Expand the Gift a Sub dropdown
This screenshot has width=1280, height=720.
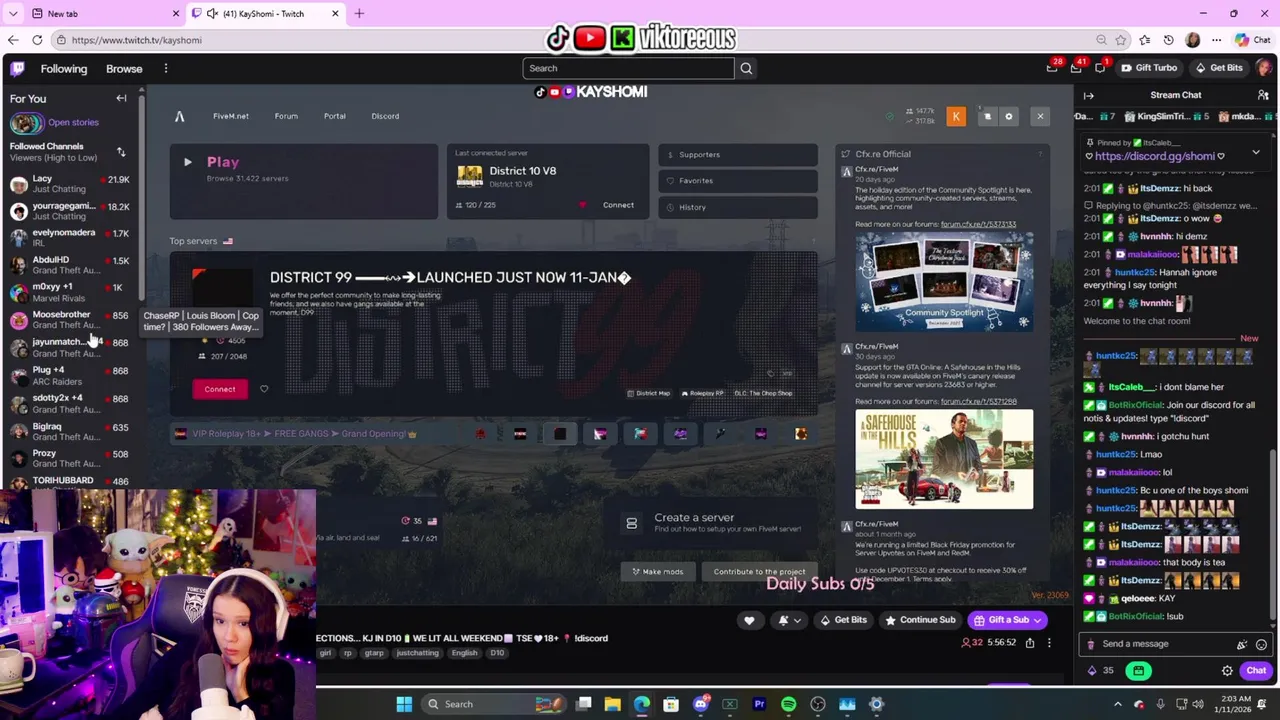tap(1037, 620)
